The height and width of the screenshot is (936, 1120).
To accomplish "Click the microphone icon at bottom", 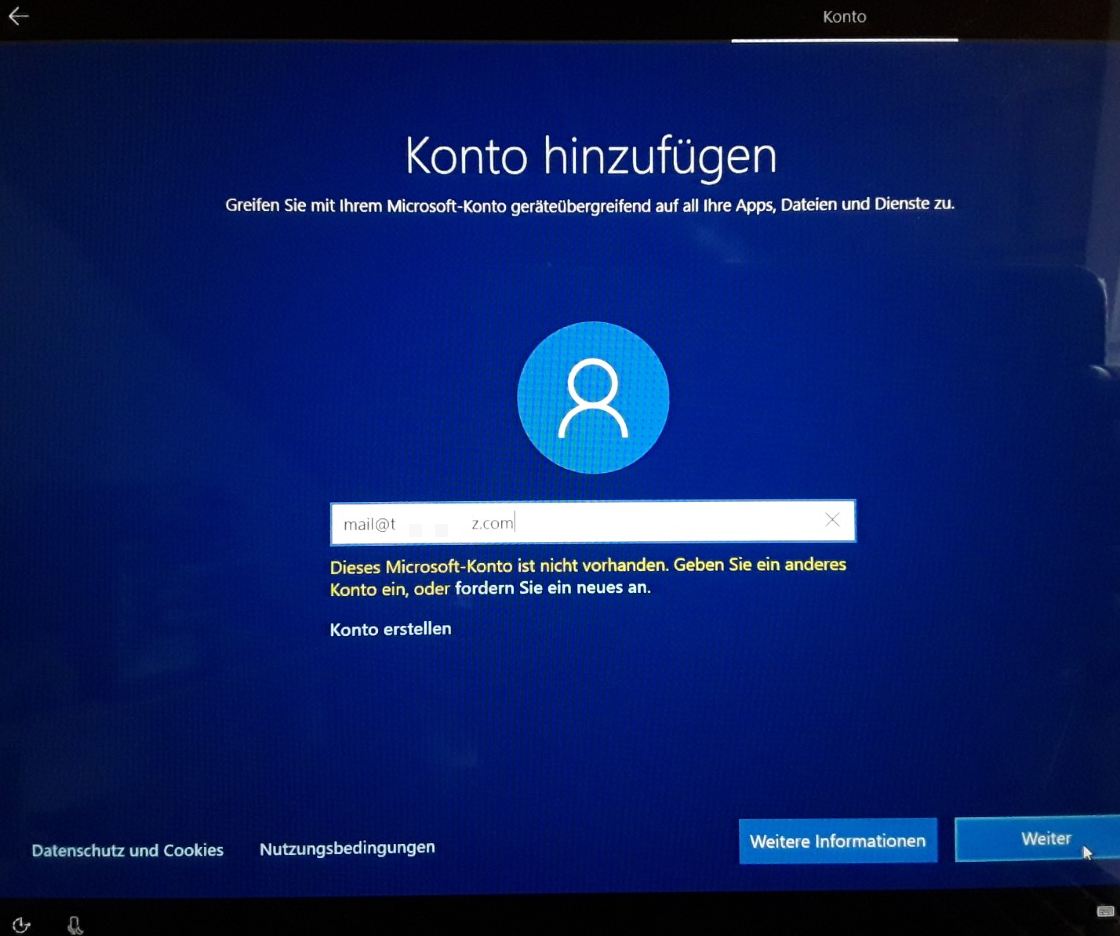I will tap(74, 925).
